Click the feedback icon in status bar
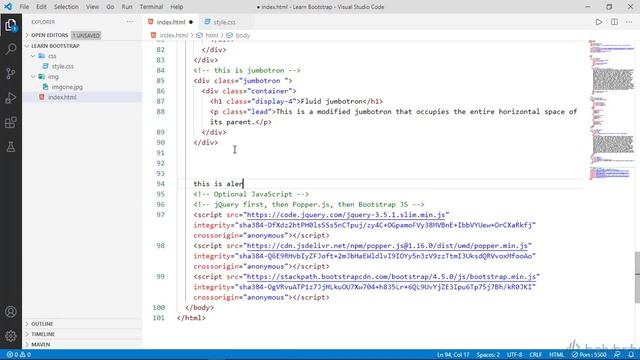The image size is (640, 360). (617, 355)
